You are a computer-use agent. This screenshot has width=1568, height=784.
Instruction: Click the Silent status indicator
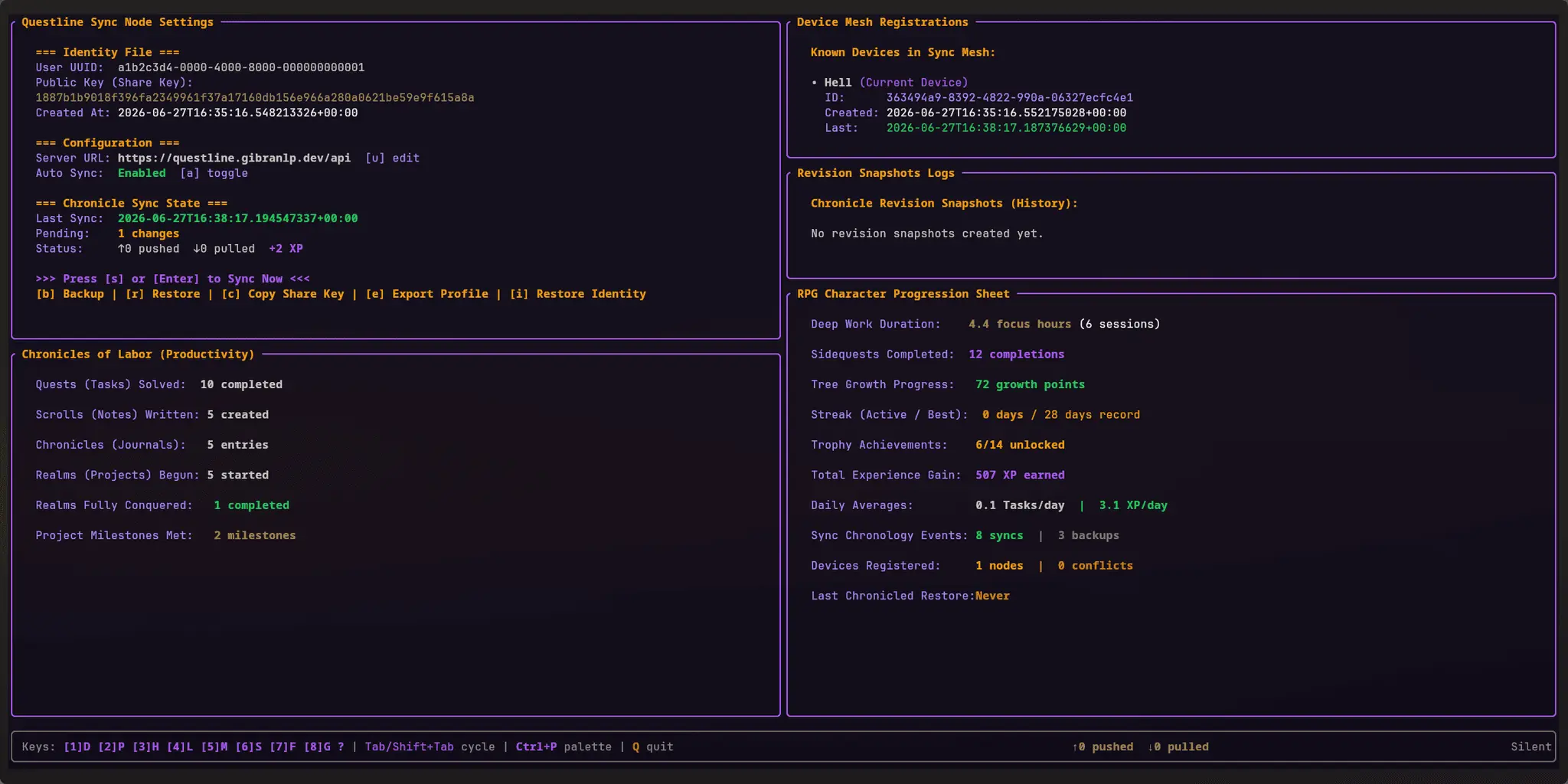1531,746
